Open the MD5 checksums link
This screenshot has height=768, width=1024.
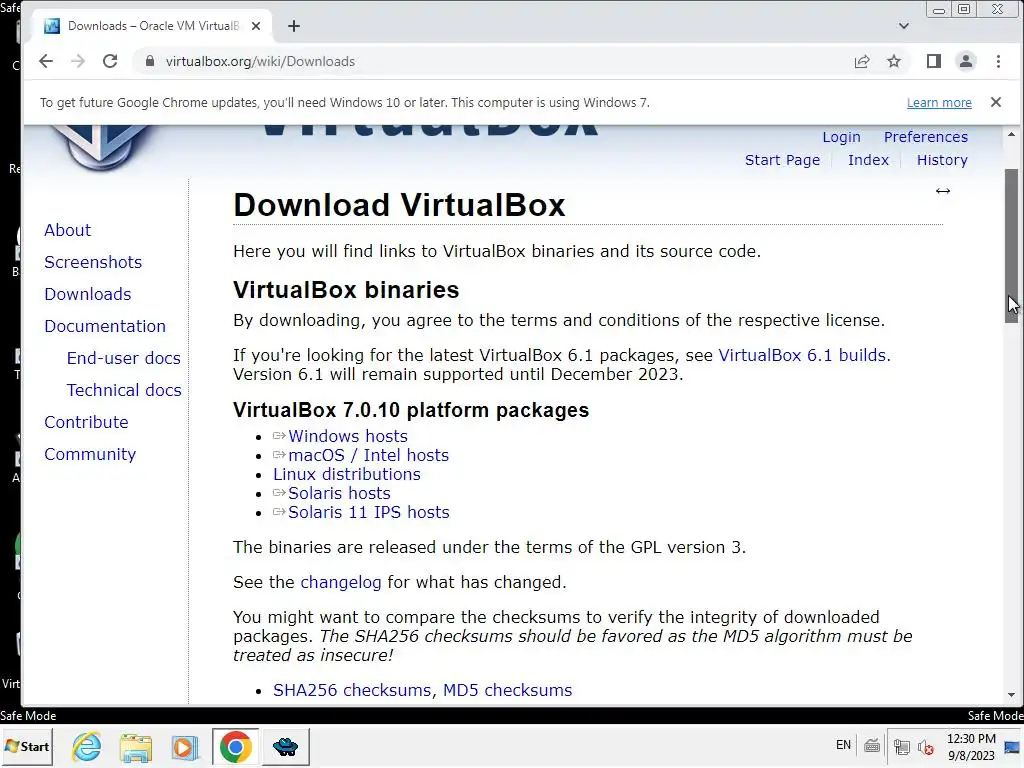click(507, 690)
